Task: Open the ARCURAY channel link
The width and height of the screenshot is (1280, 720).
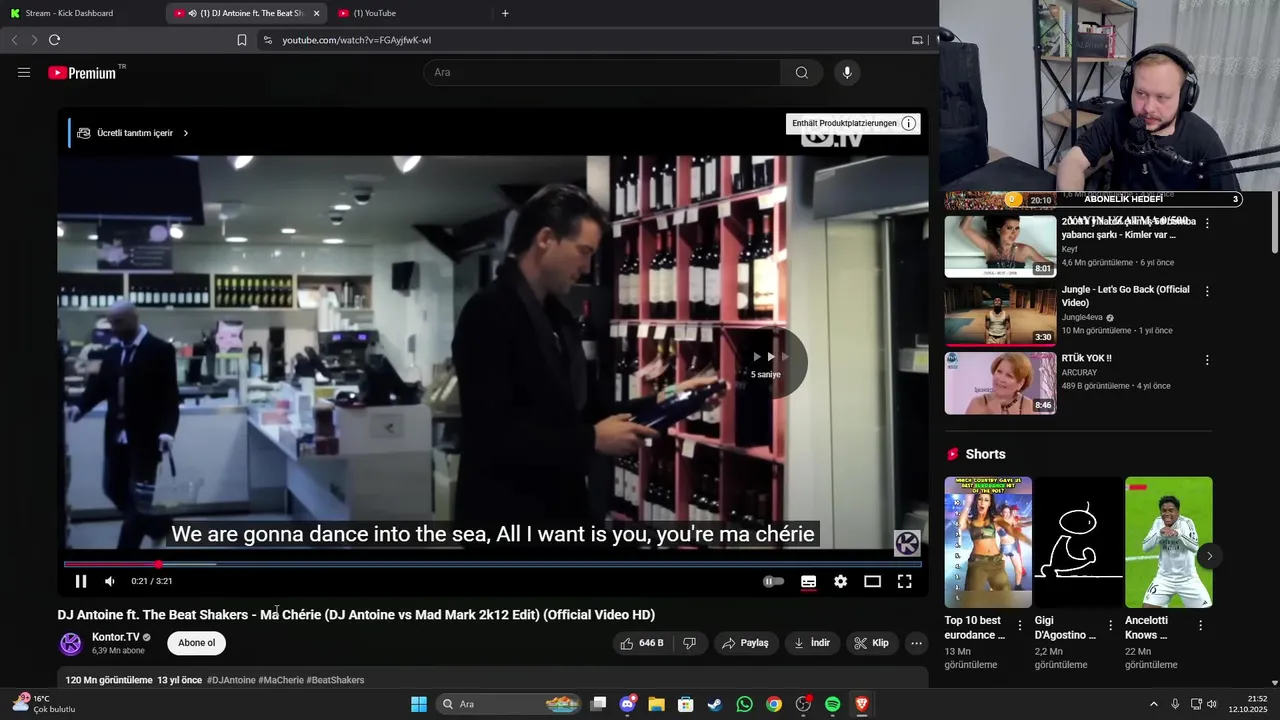Action: click(x=1079, y=373)
